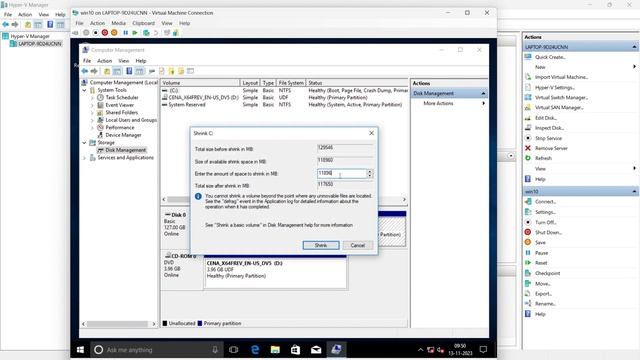Click Connect icon under win10 actions

pyautogui.click(x=528, y=202)
